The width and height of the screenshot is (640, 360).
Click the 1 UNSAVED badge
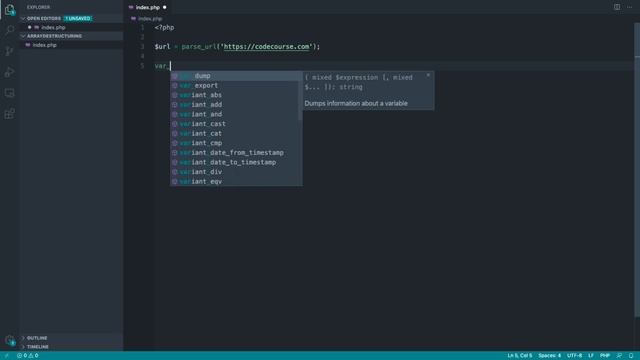pos(78,18)
